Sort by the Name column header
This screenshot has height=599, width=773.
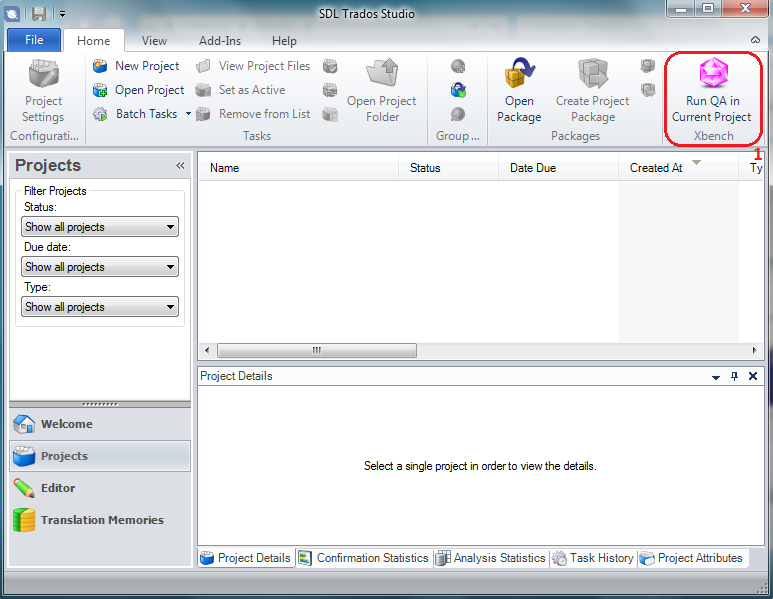tap(299, 168)
